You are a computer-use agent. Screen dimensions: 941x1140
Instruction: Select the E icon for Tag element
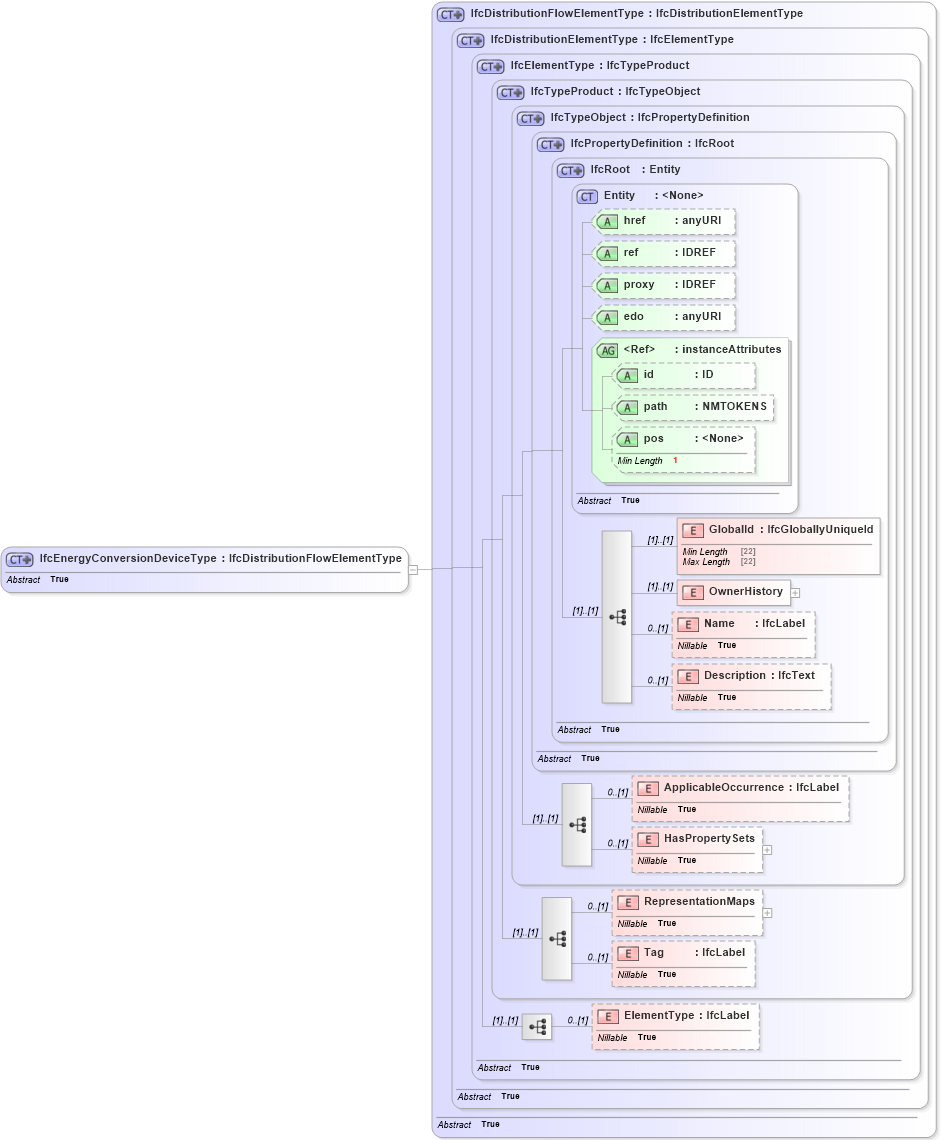[627, 953]
